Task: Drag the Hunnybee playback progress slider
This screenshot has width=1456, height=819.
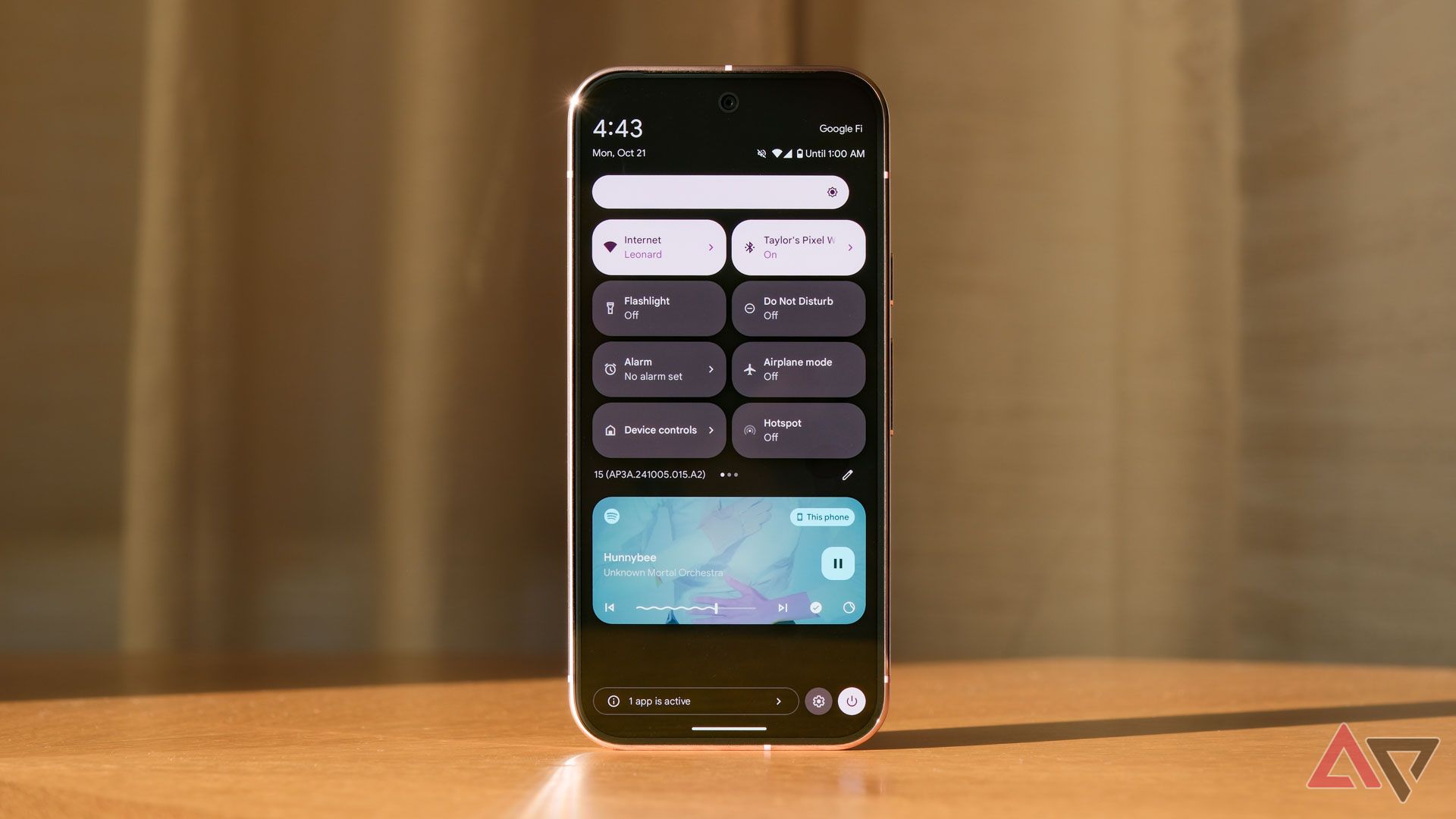Action: pos(713,607)
